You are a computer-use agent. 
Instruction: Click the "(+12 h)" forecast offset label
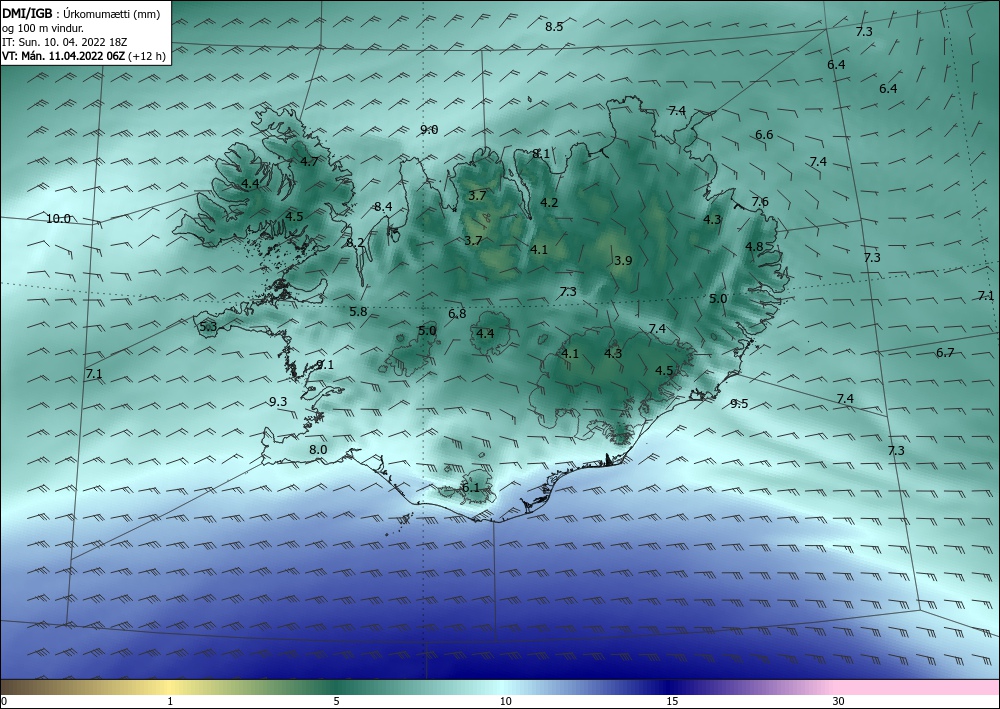coord(146,56)
